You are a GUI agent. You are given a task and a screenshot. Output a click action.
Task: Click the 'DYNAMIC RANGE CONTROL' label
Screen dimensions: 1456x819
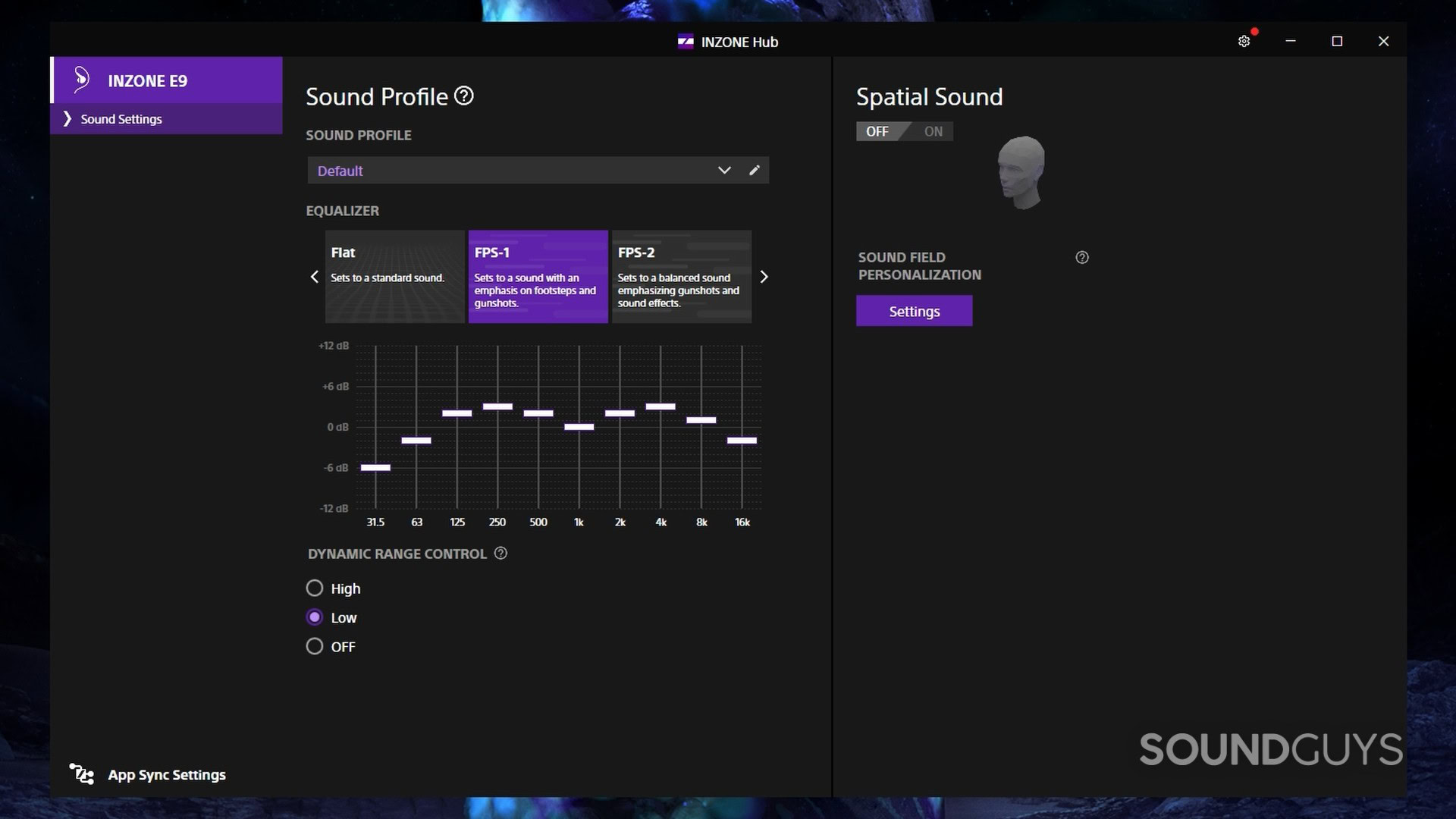[x=397, y=554]
